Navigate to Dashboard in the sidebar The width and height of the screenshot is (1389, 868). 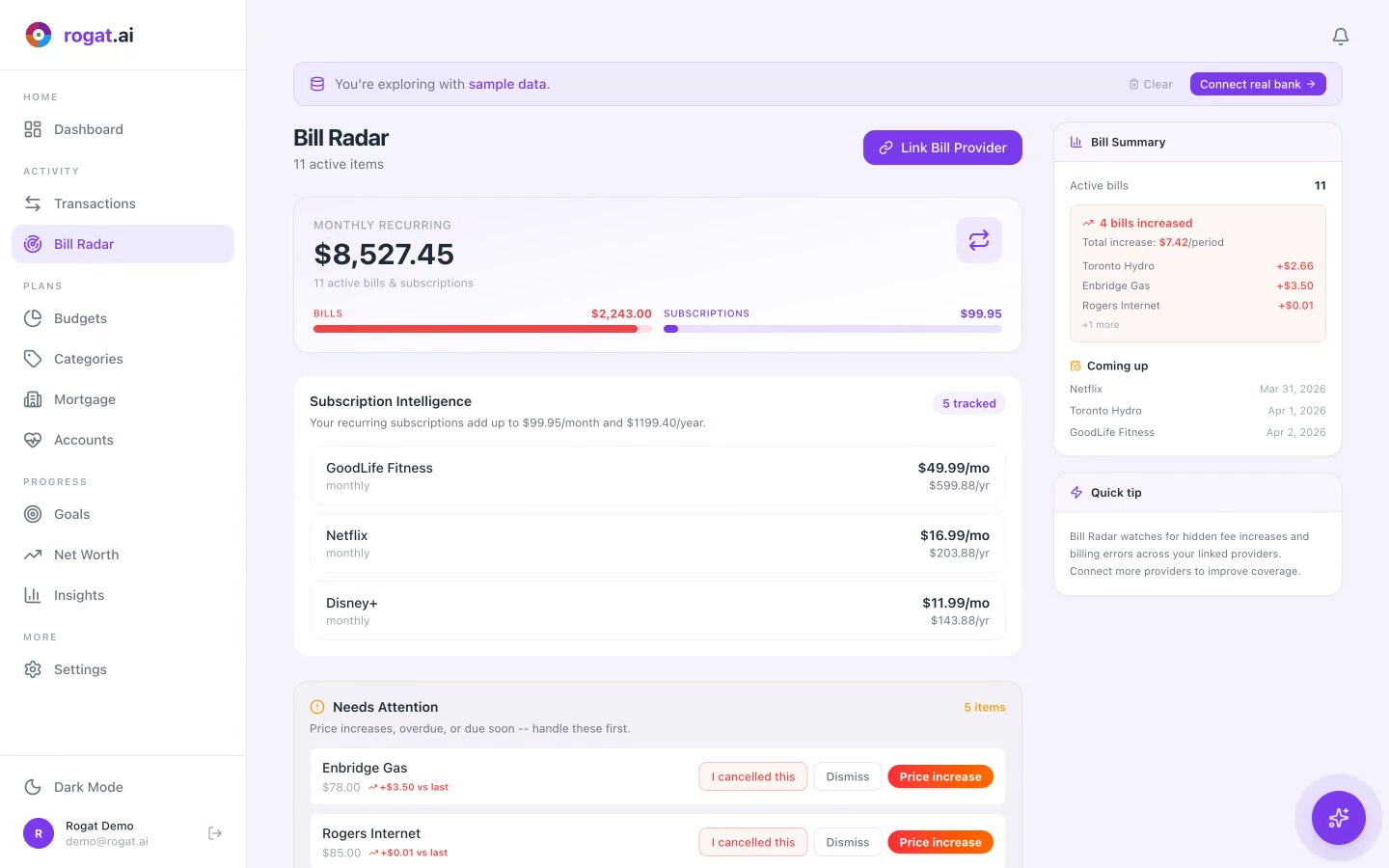89,129
